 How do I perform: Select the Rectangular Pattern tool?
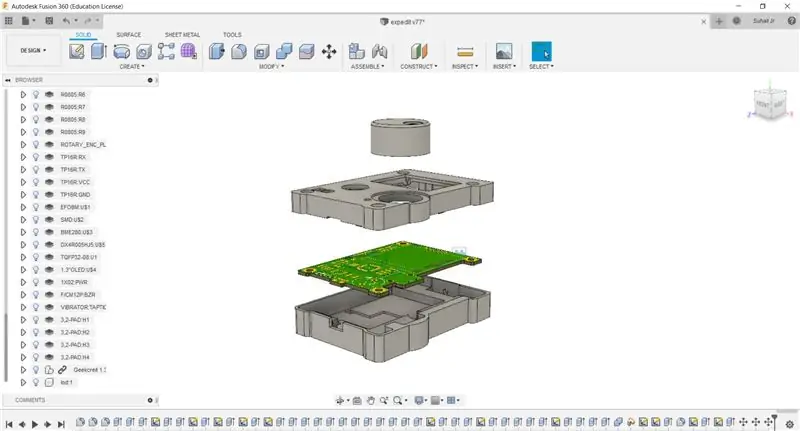point(166,51)
